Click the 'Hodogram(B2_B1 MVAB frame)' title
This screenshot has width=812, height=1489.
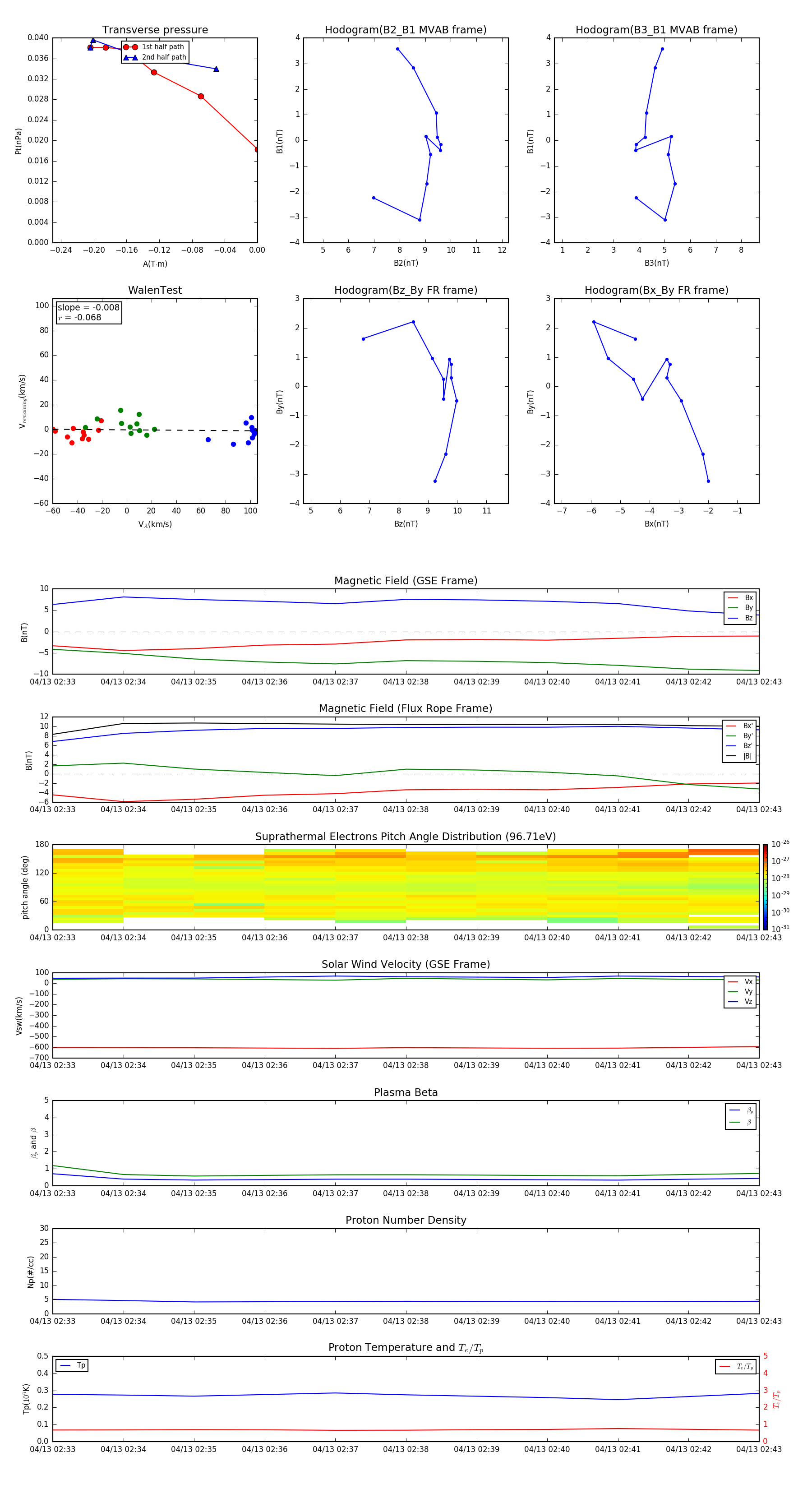406,30
